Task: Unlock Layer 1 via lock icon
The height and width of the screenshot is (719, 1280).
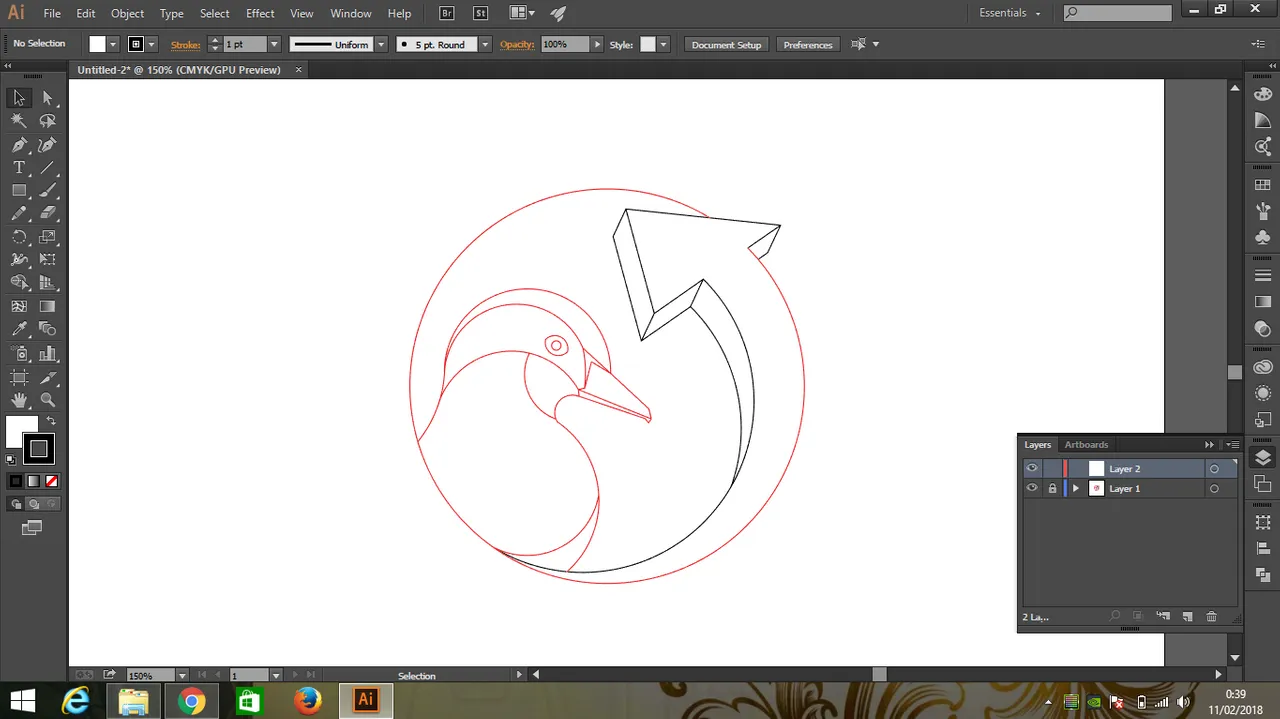Action: (1052, 488)
